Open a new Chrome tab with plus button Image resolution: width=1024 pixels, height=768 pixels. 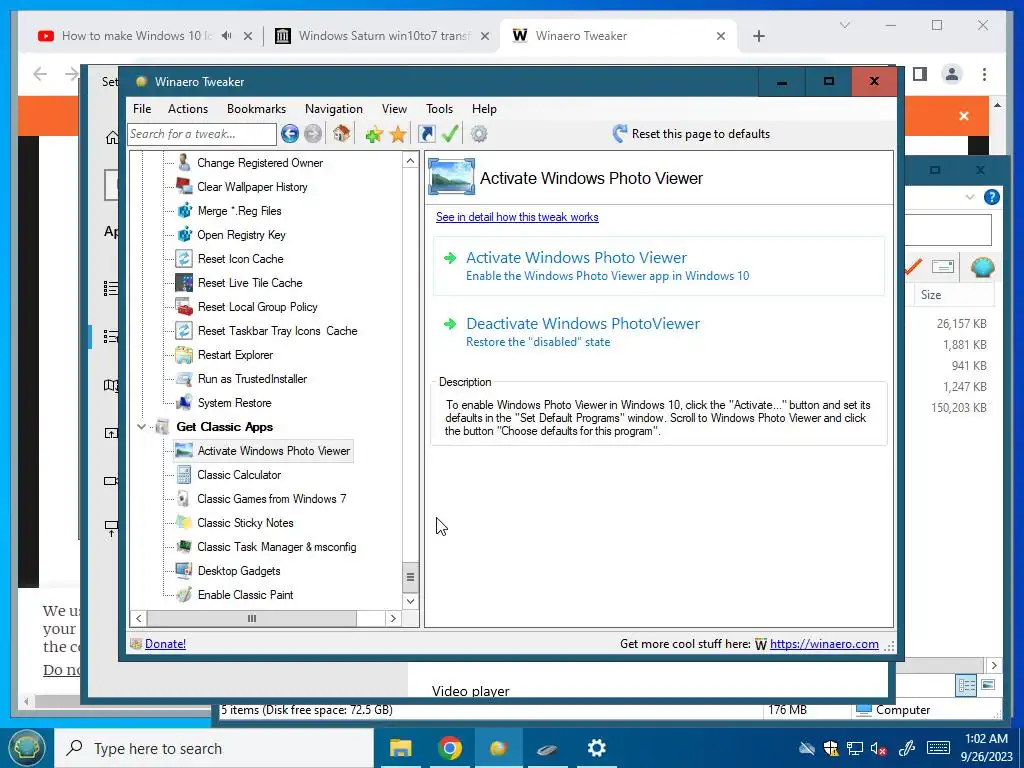tap(758, 36)
